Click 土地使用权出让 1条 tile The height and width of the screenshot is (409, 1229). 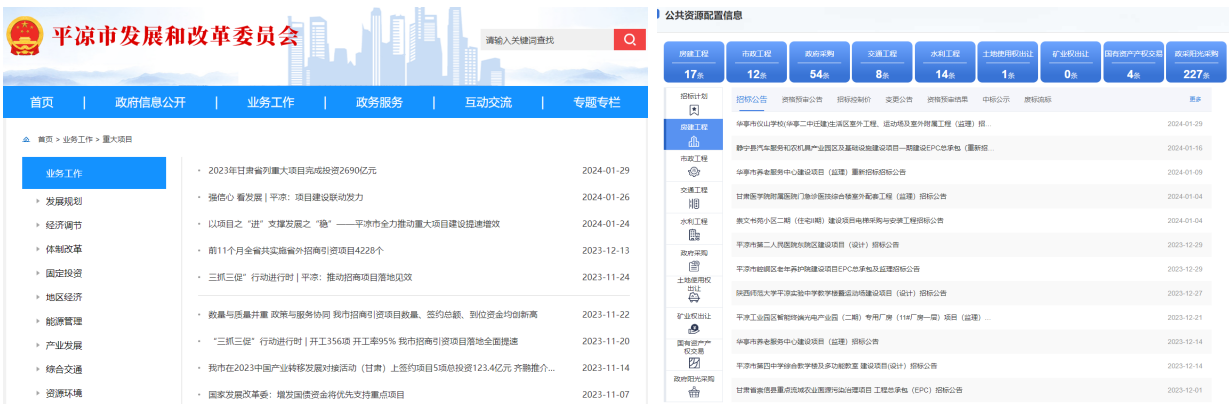pos(1008,62)
